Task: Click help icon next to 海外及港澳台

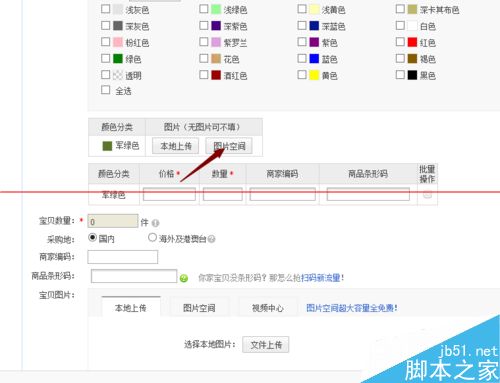Action: pos(211,239)
